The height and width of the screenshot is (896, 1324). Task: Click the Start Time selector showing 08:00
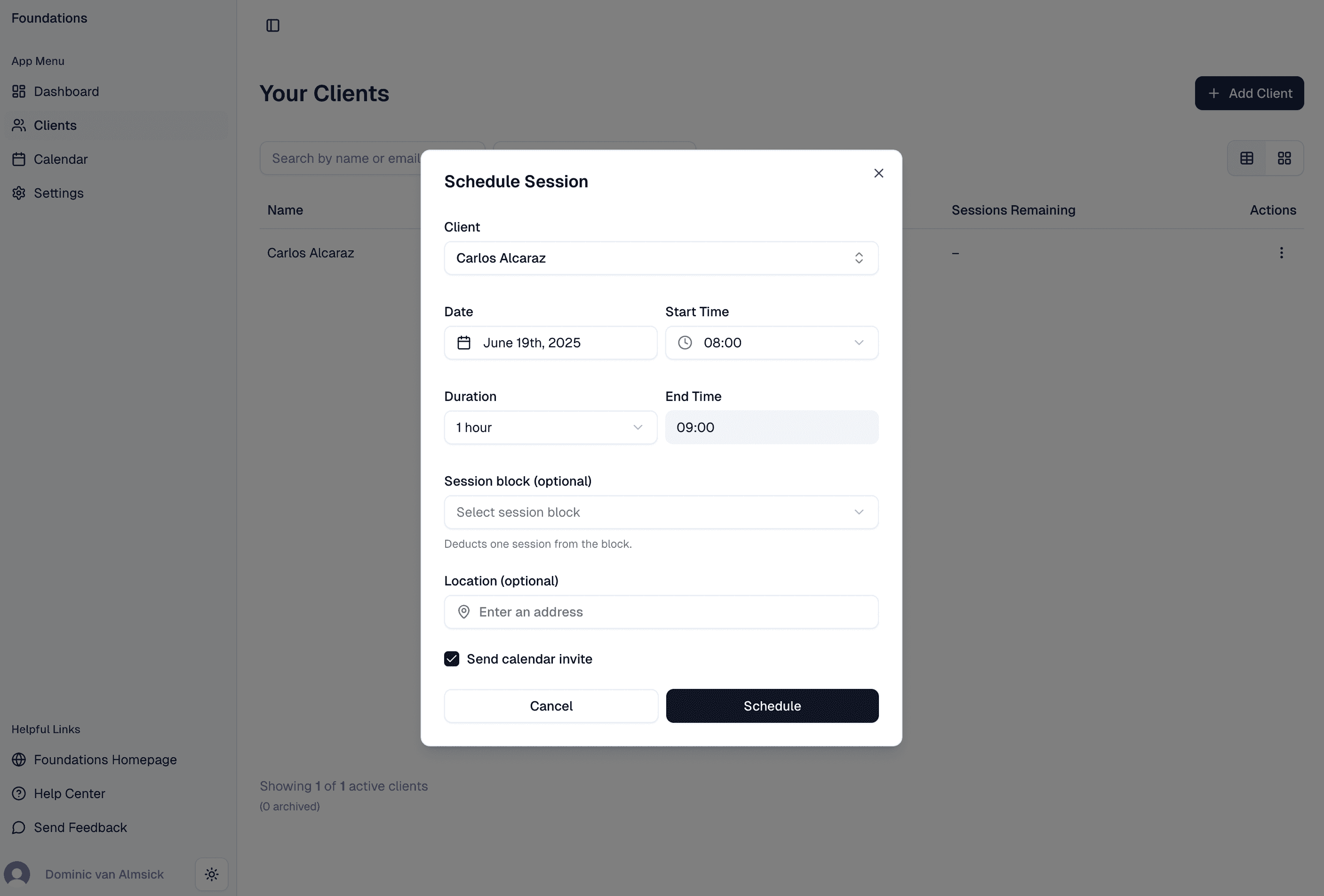(x=772, y=343)
